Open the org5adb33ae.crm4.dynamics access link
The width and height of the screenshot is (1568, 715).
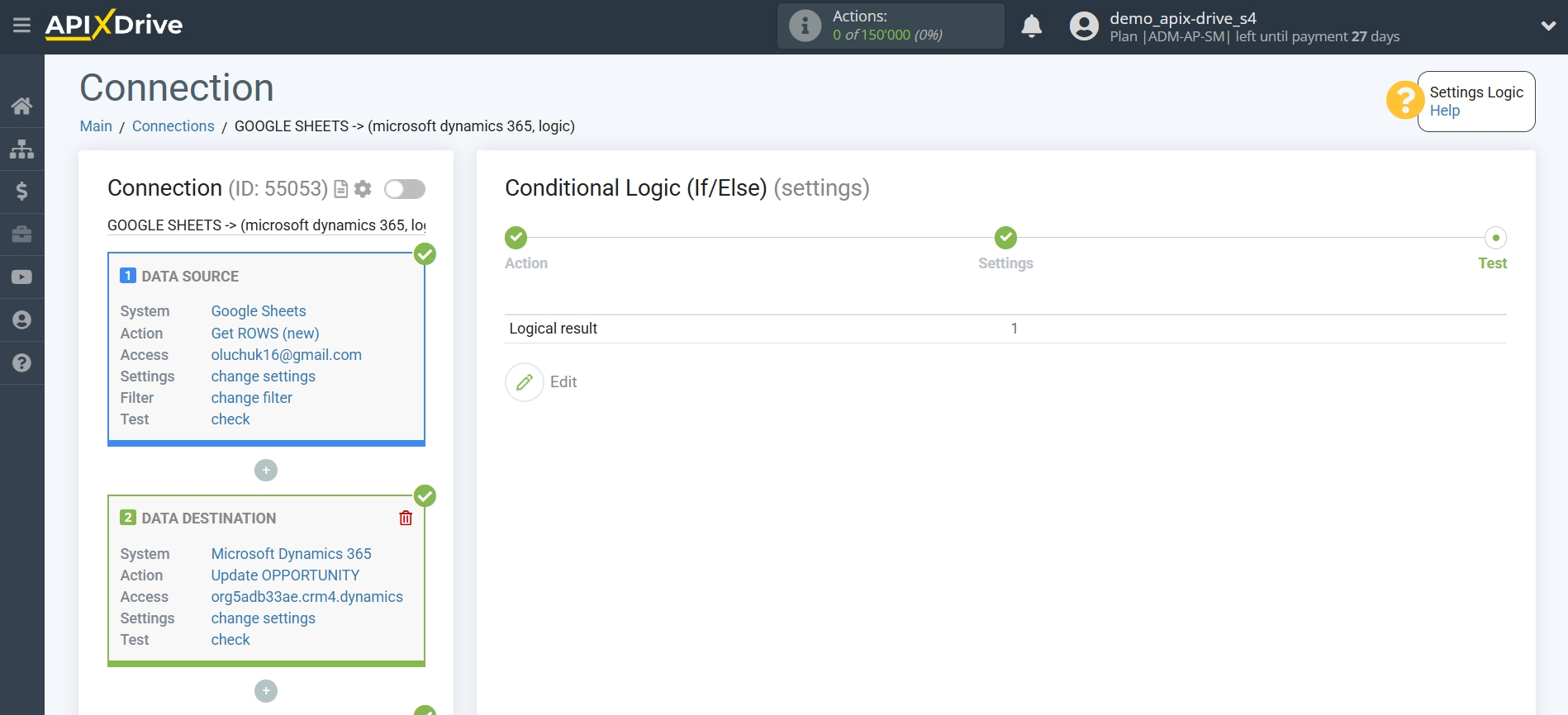pyautogui.click(x=307, y=597)
